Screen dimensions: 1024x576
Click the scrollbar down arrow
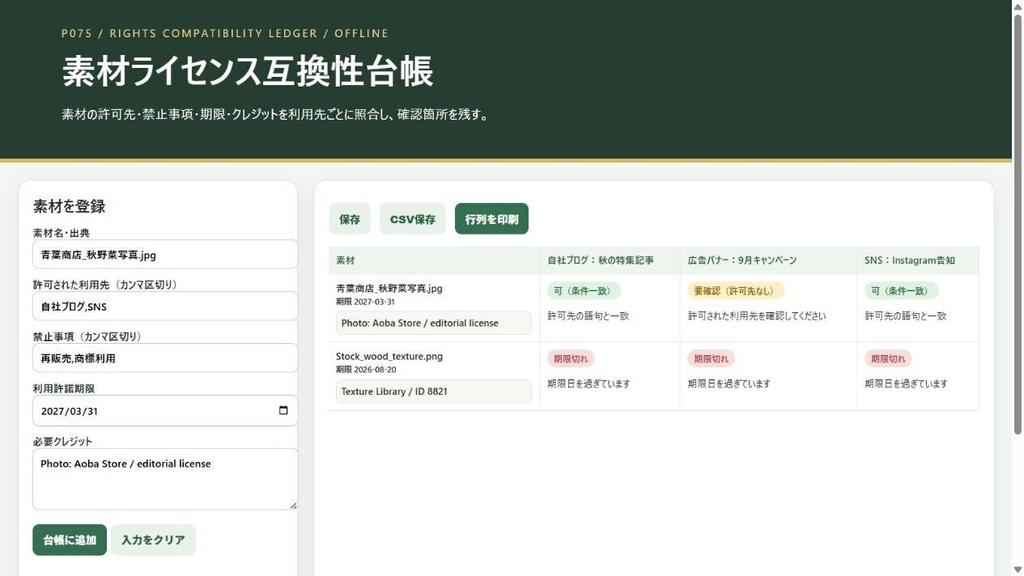click(x=1017, y=570)
